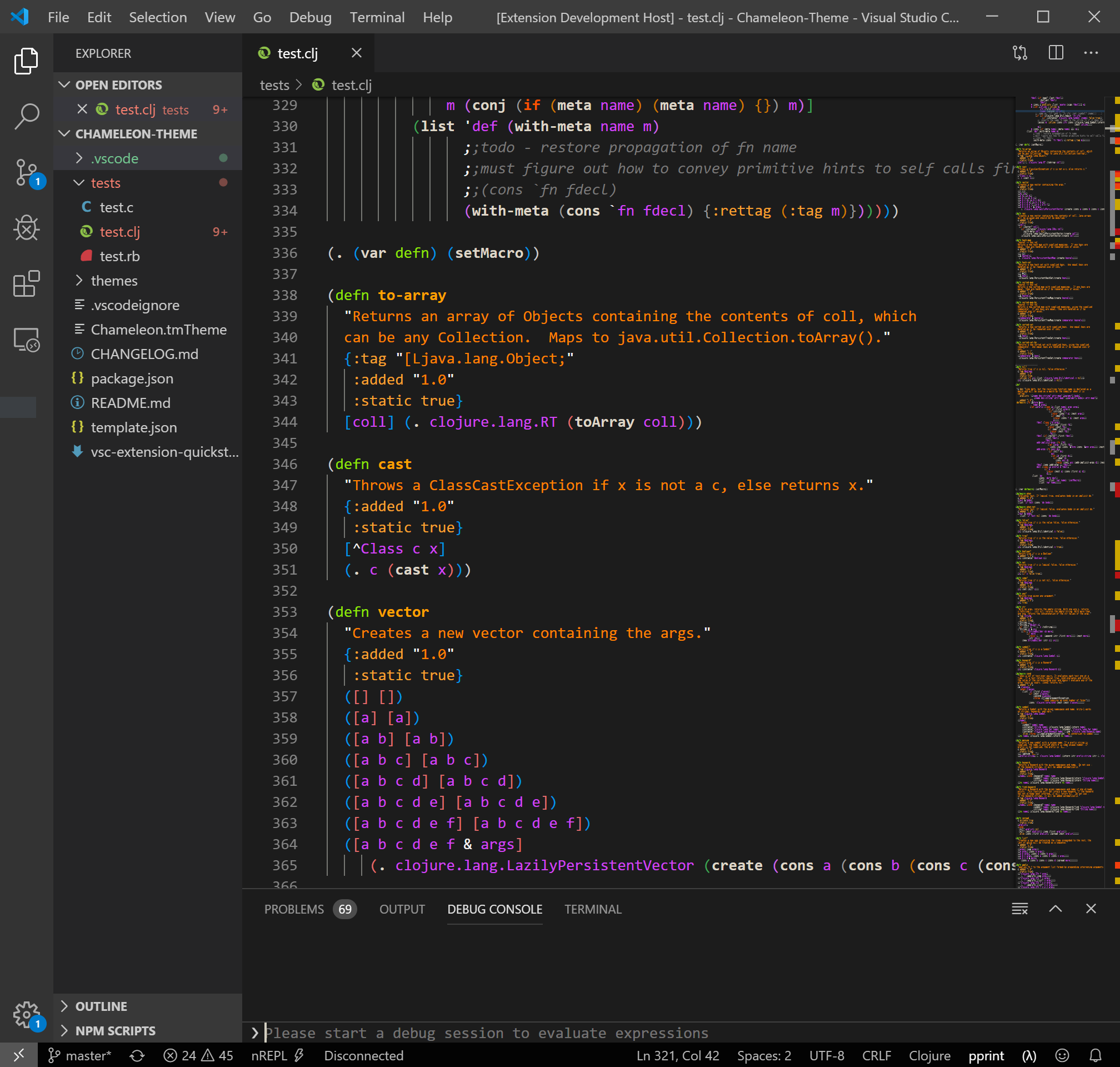1120x1067 pixels.
Task: Click the remote window status bar icon
Action: pos(19,1055)
